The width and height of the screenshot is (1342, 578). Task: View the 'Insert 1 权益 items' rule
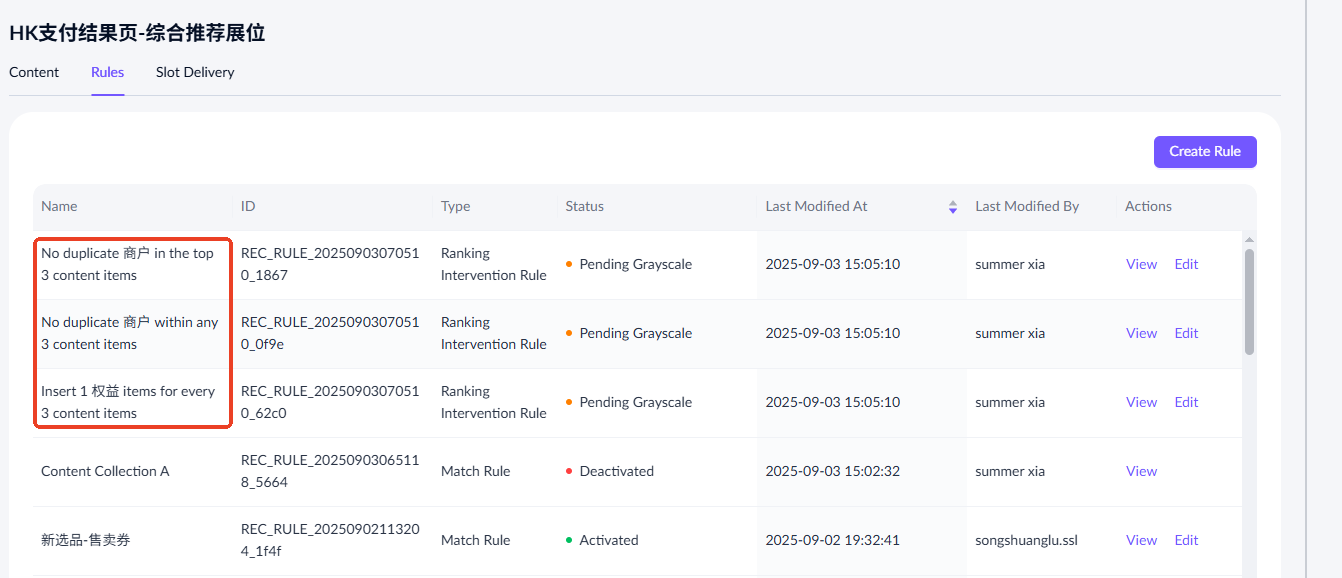[1141, 402]
